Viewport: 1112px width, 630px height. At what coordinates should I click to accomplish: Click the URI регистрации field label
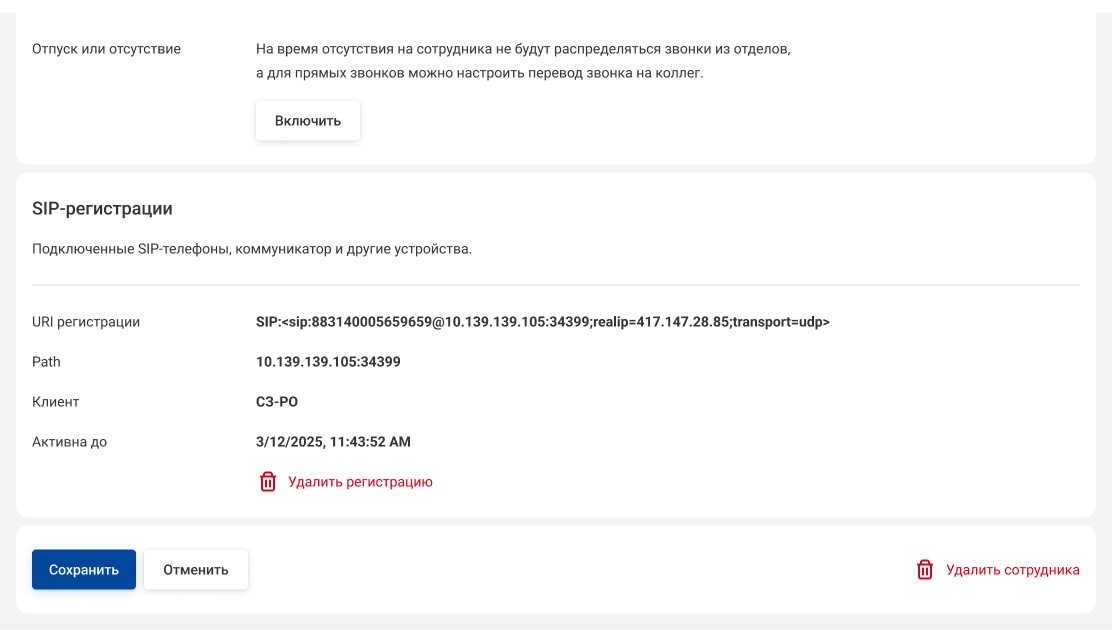pyautogui.click(x=86, y=322)
